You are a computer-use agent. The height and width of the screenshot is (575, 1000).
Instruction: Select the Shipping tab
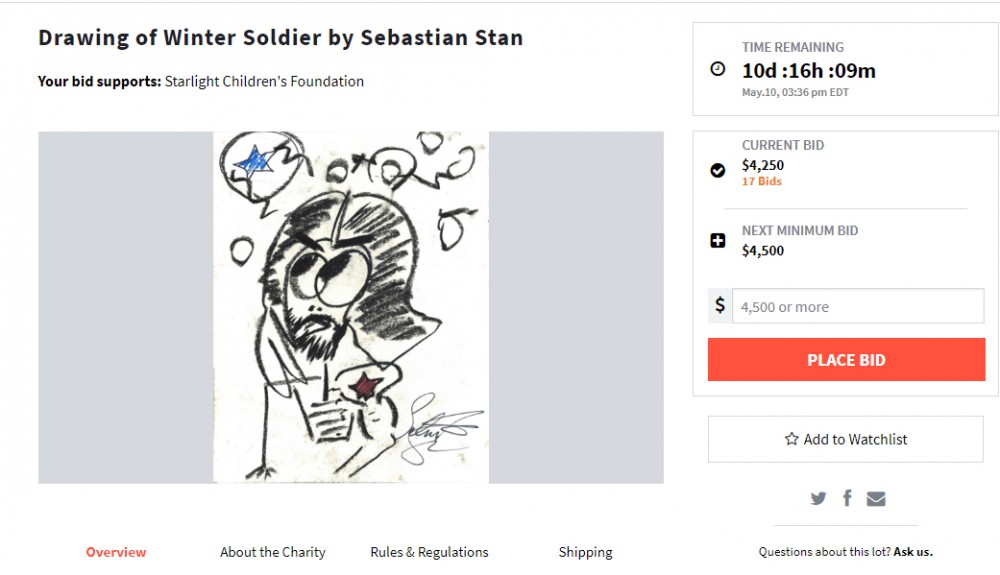point(585,552)
